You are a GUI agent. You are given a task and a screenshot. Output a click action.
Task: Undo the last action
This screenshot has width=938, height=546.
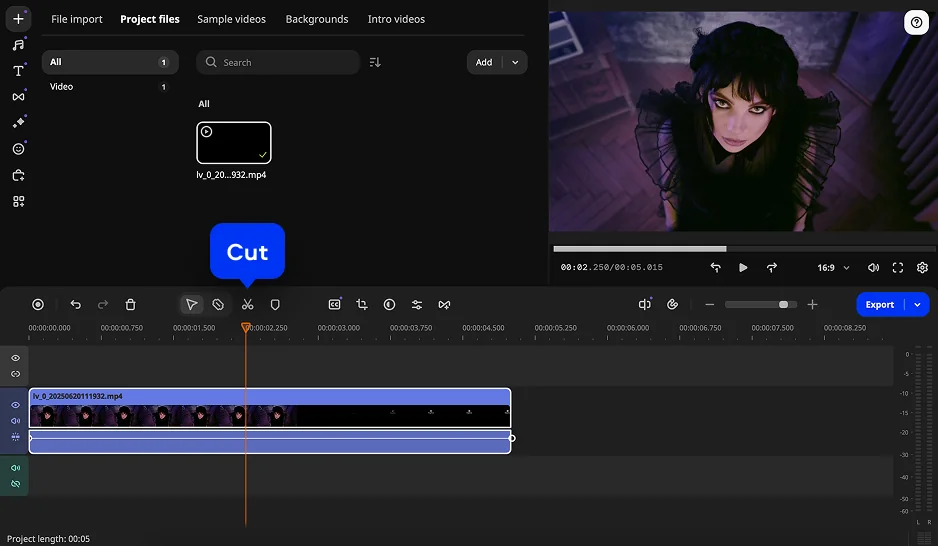click(75, 304)
